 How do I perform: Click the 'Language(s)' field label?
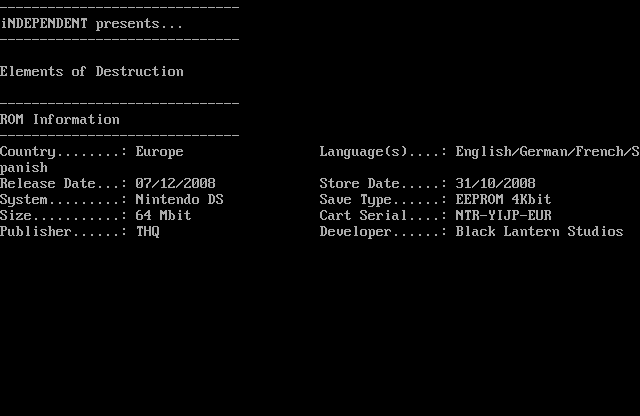click(363, 152)
